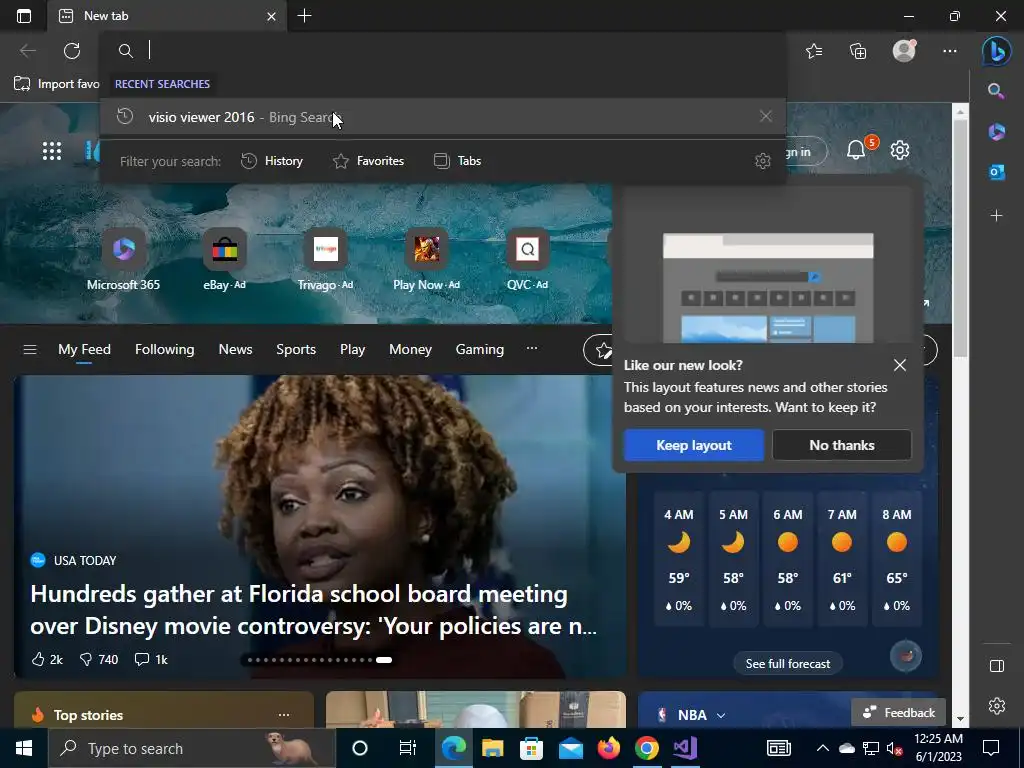Open Google Chrome from the taskbar
The image size is (1024, 768).
[x=647, y=748]
